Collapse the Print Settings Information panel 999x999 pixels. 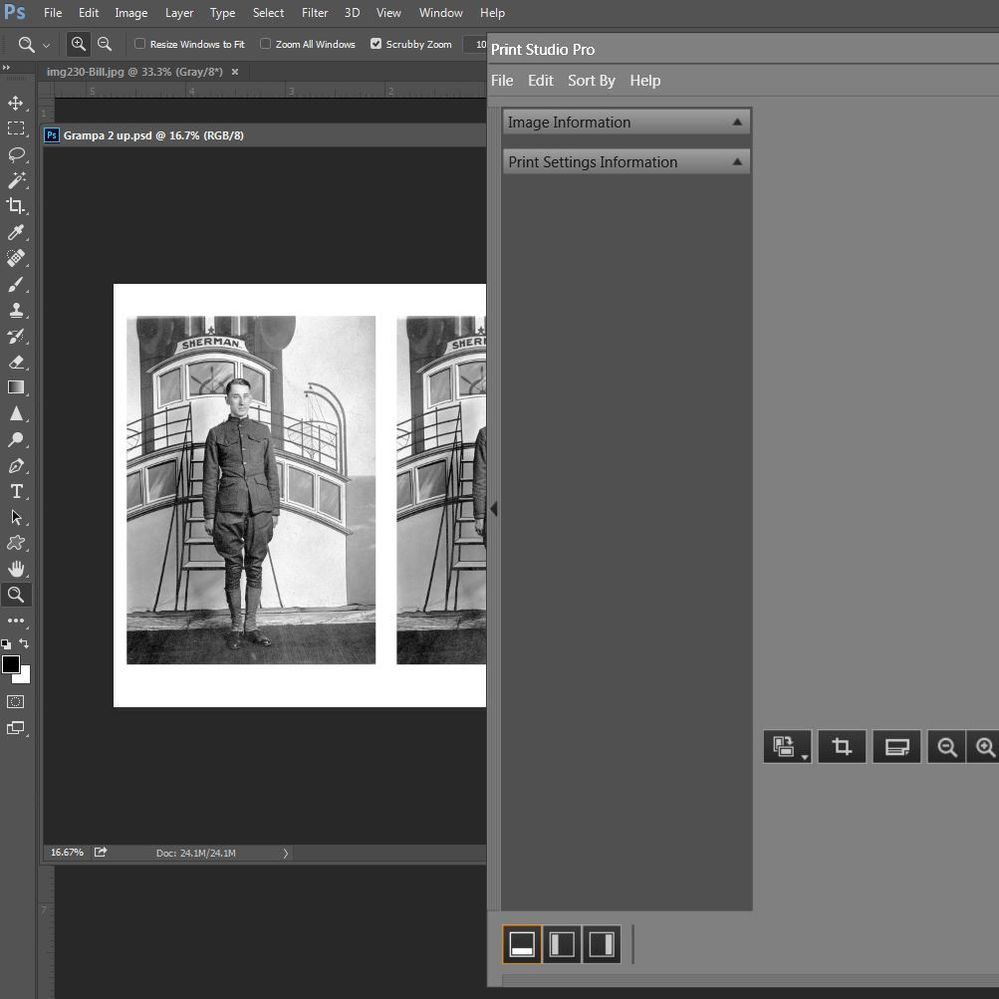737,162
